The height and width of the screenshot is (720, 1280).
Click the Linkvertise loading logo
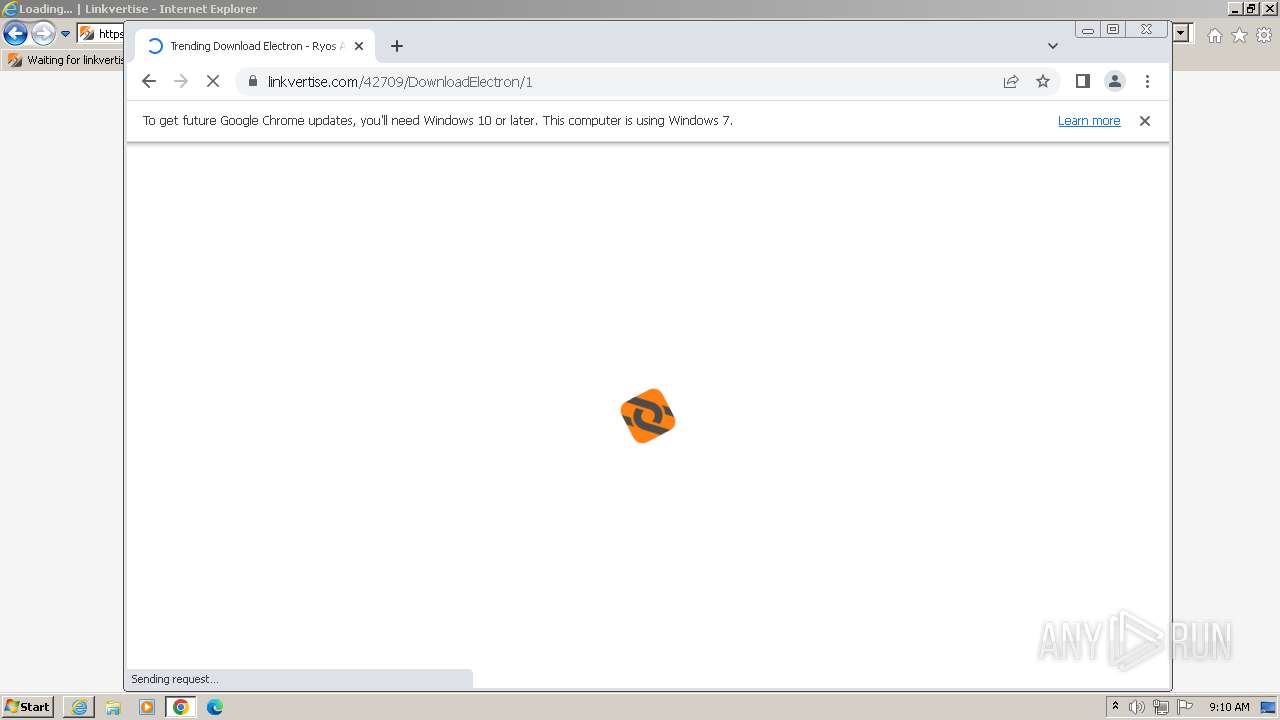click(x=648, y=416)
